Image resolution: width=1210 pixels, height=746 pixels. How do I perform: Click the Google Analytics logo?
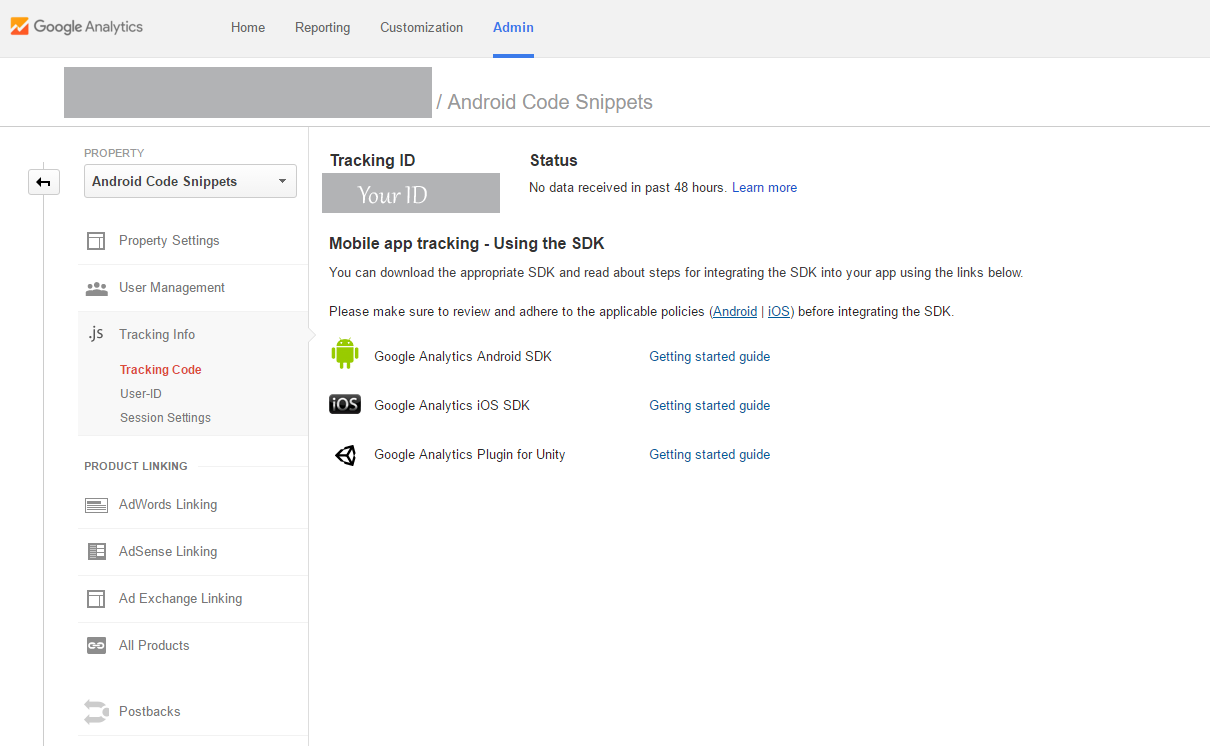pyautogui.click(x=77, y=27)
